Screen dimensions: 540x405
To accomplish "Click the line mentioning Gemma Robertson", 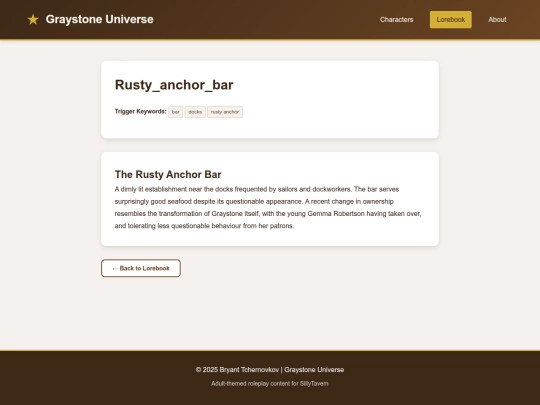I will click(268, 214).
